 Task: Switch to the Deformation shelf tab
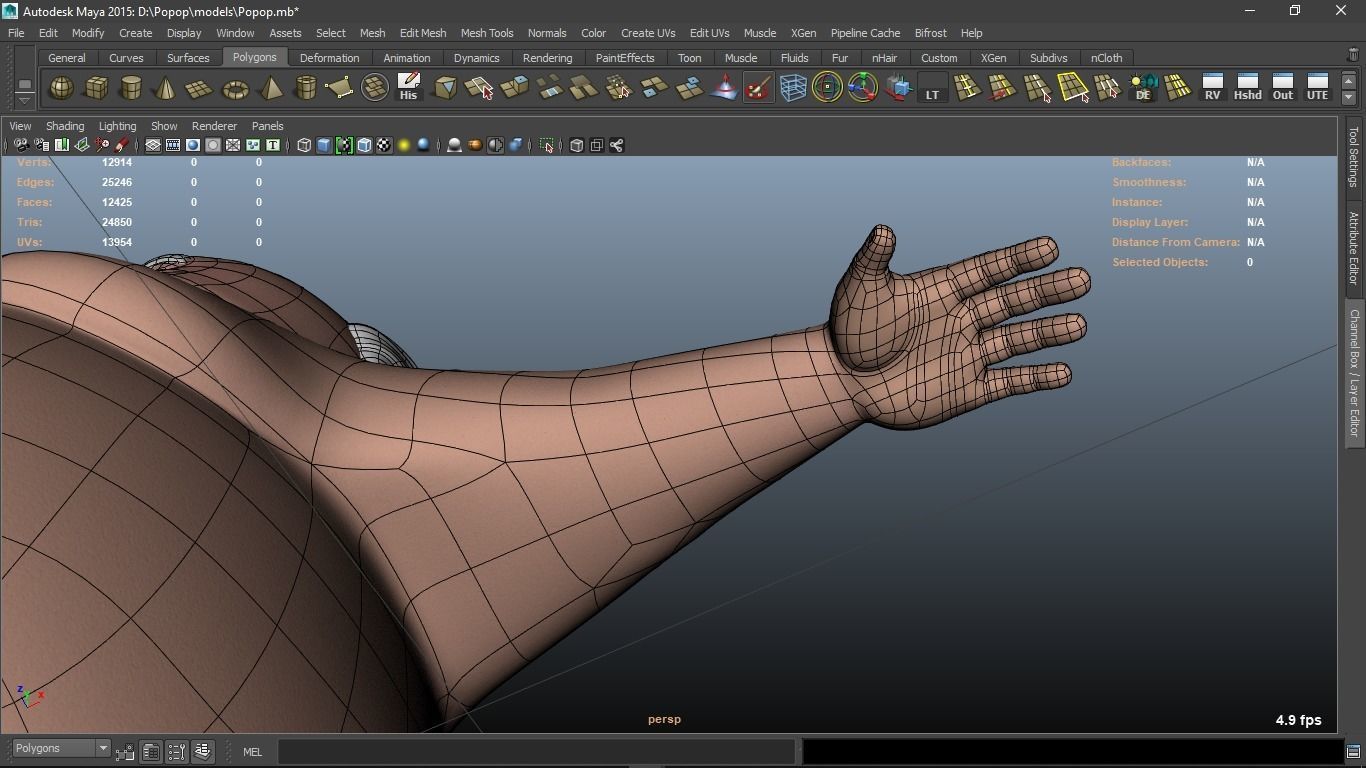329,58
